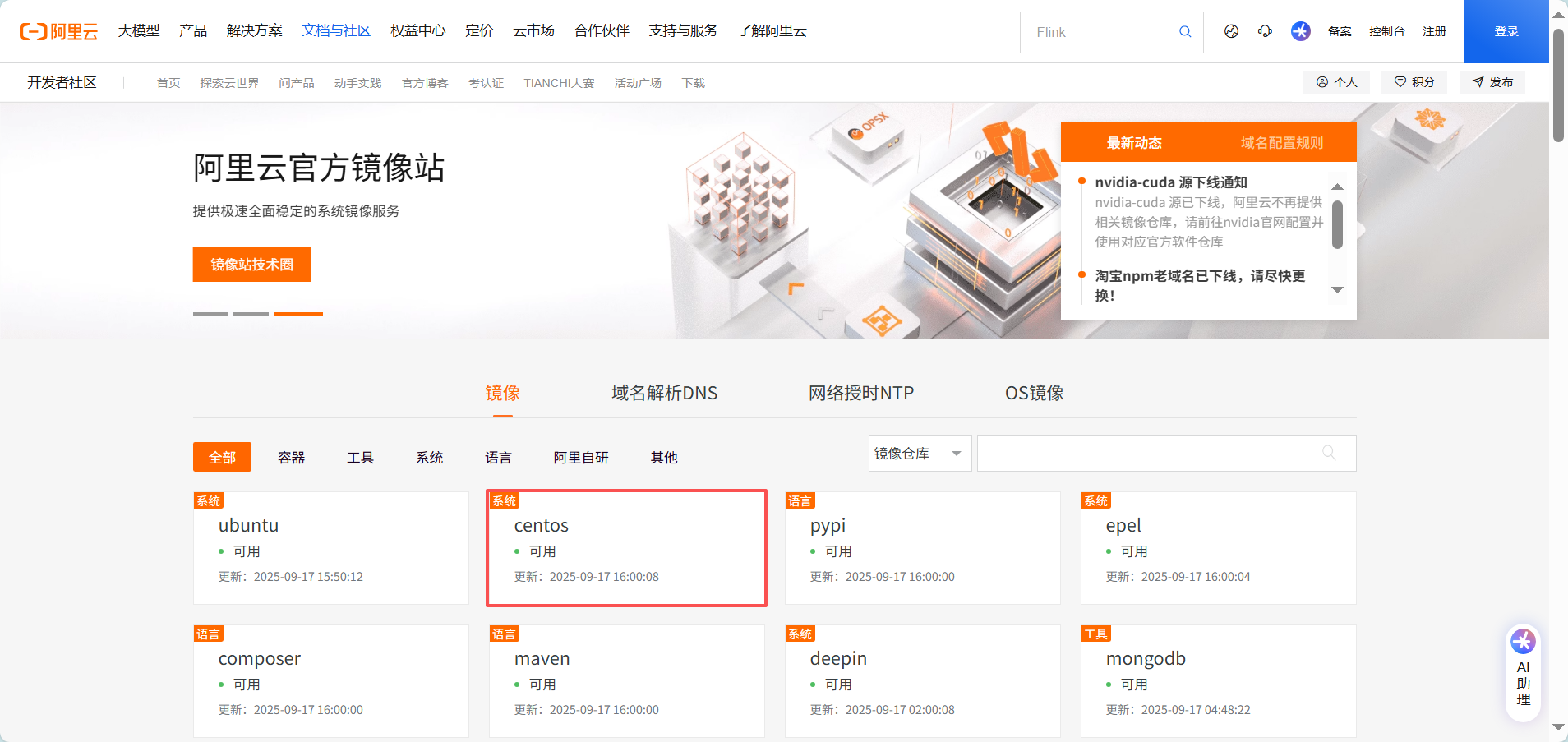Filter mirrors by 工具
The width and height of the screenshot is (1568, 742).
click(360, 457)
